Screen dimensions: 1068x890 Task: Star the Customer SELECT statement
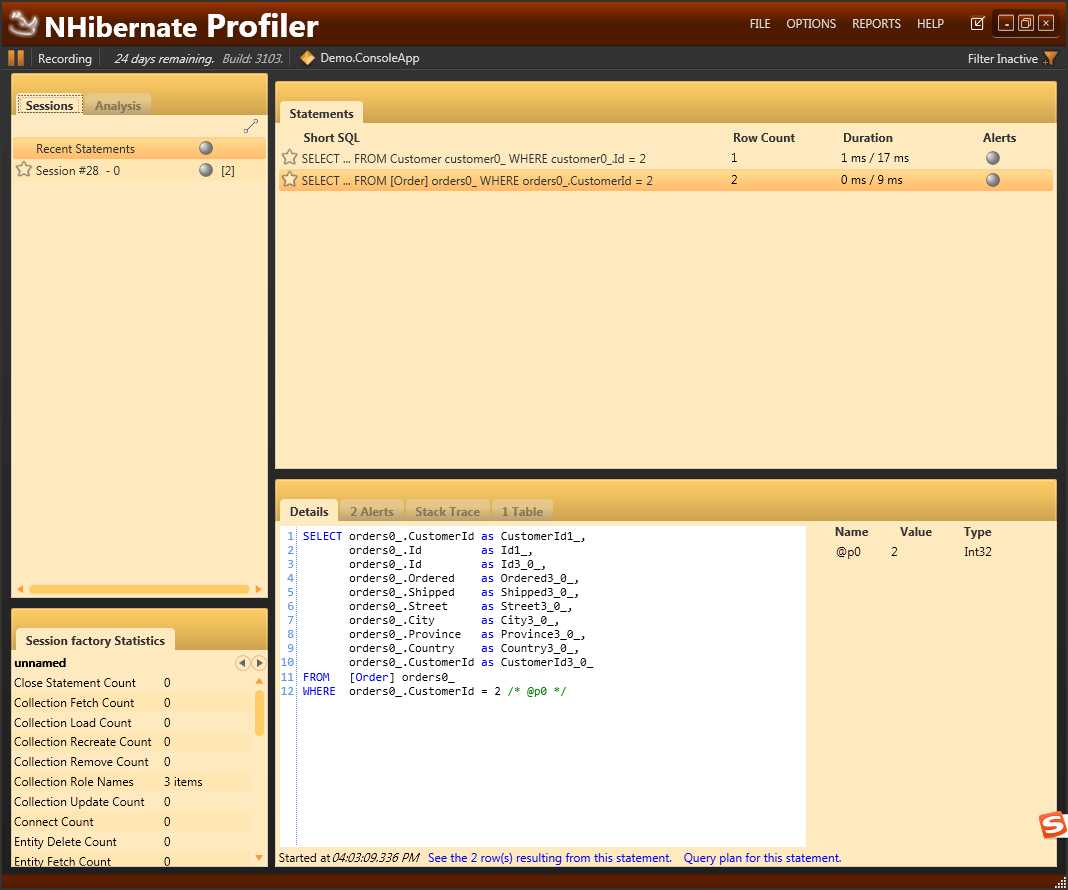289,157
